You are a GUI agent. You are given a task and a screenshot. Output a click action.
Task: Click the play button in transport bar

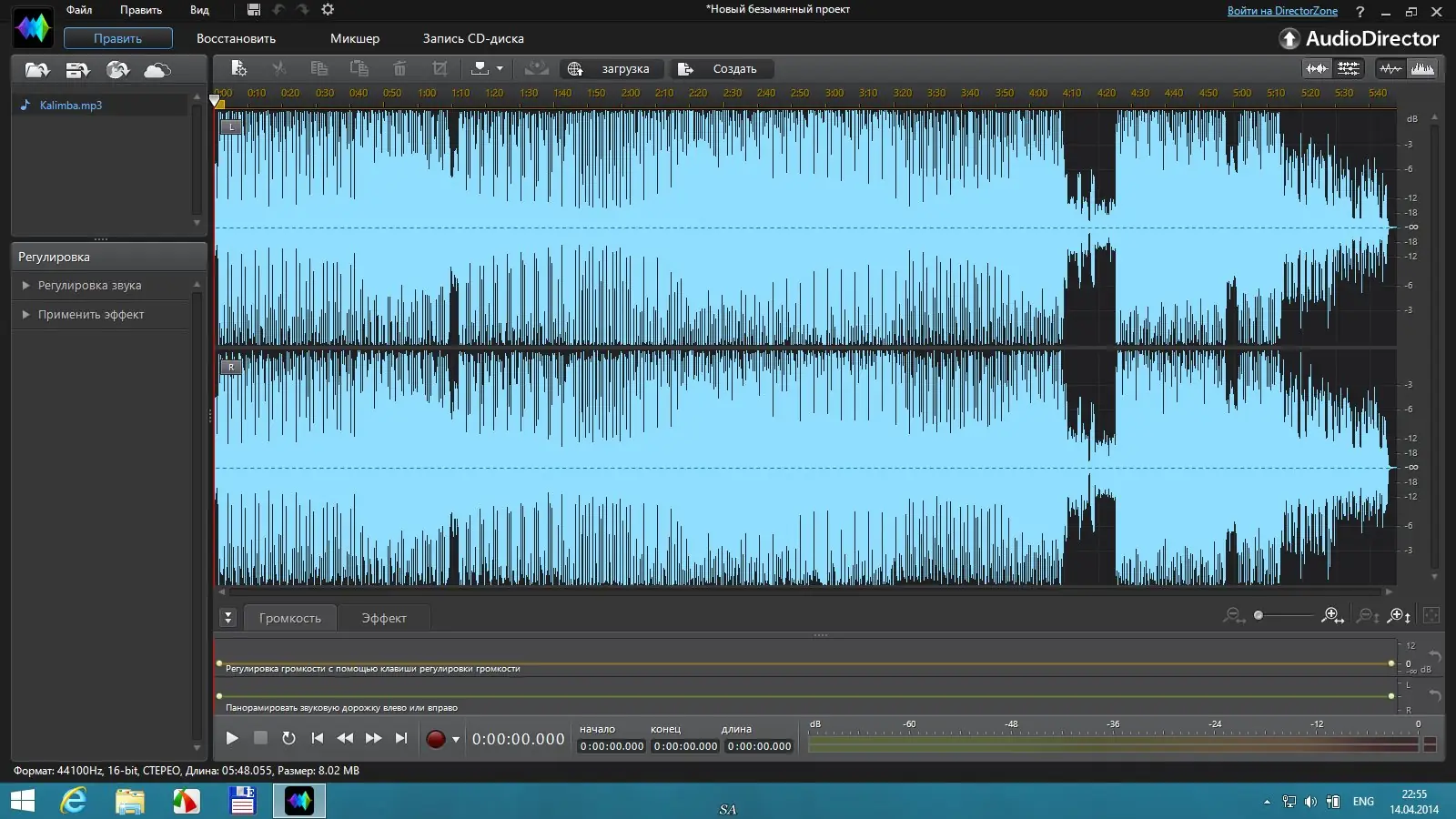point(232,738)
